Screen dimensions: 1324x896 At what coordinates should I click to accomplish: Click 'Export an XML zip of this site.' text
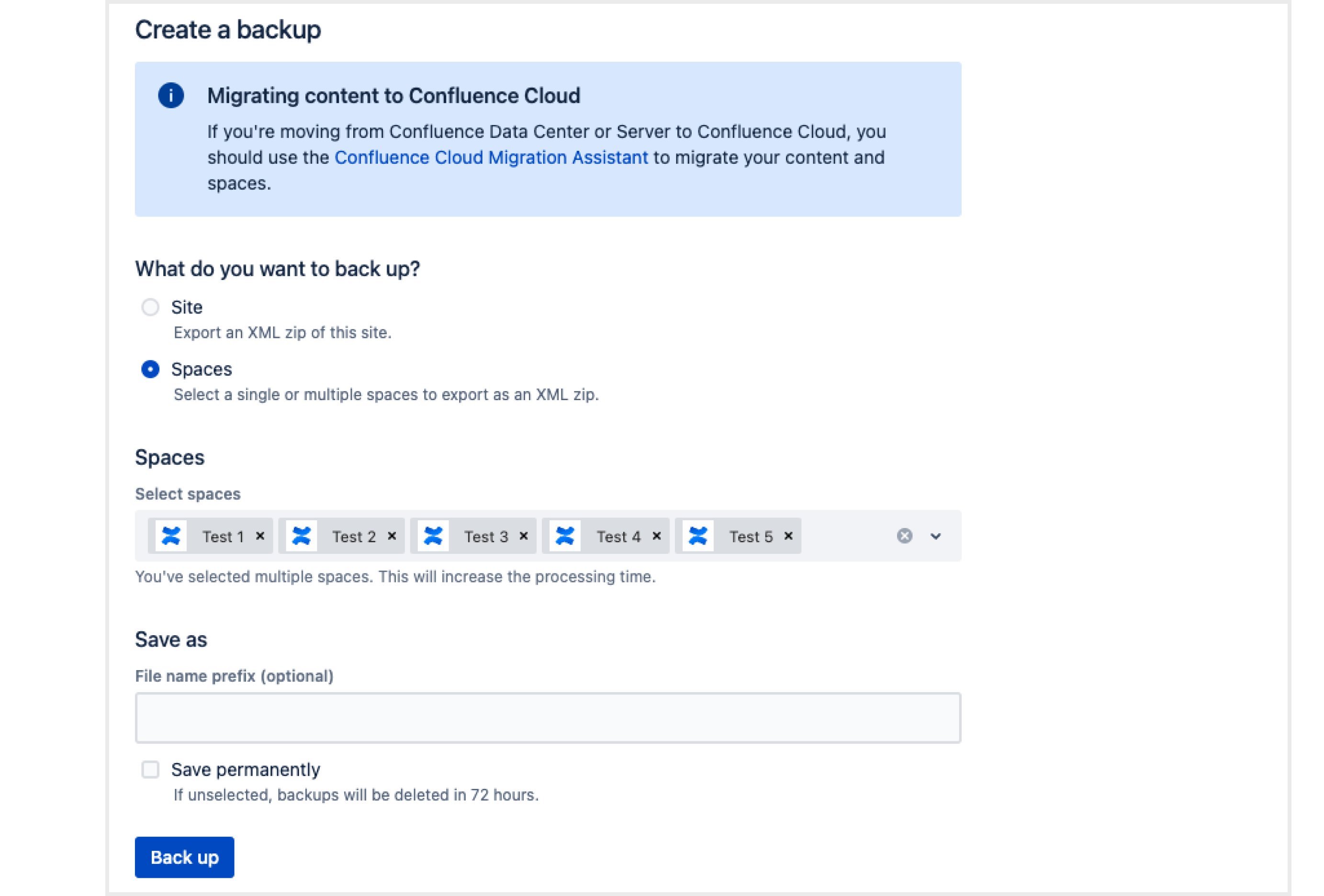pos(282,333)
